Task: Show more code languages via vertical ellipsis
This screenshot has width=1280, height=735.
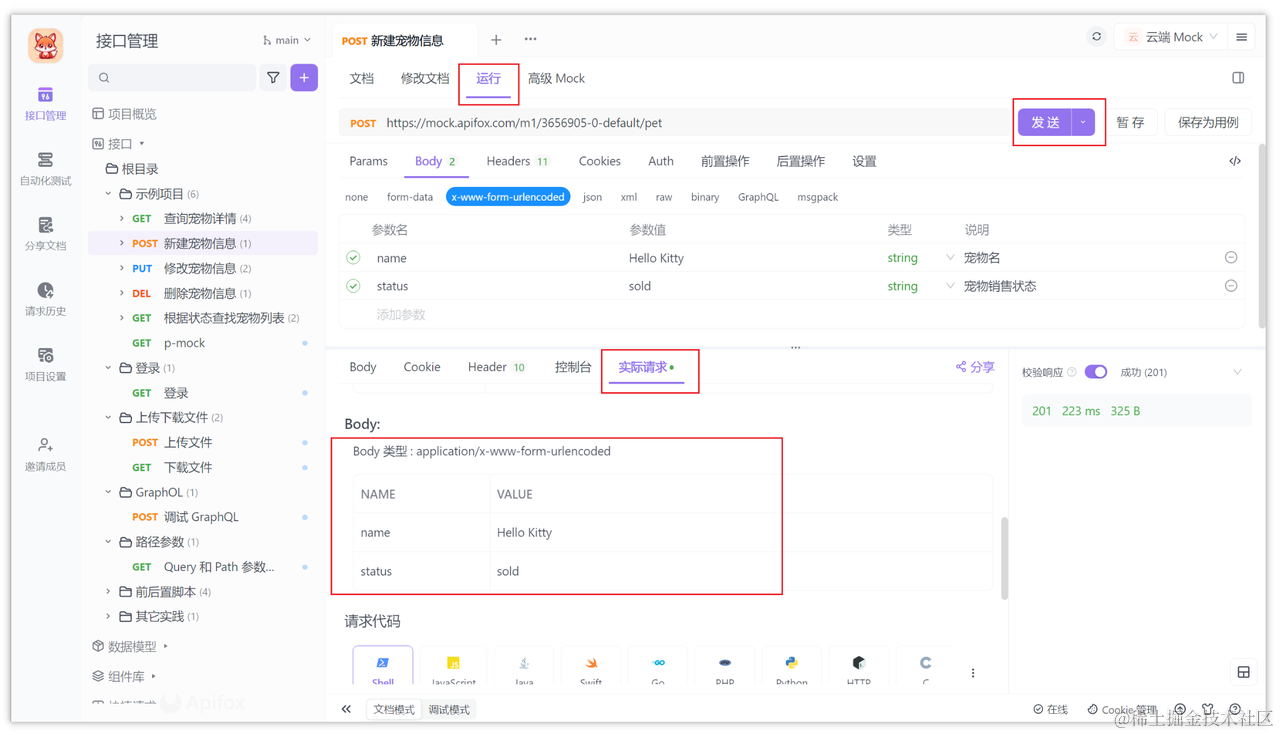Action: (973, 673)
